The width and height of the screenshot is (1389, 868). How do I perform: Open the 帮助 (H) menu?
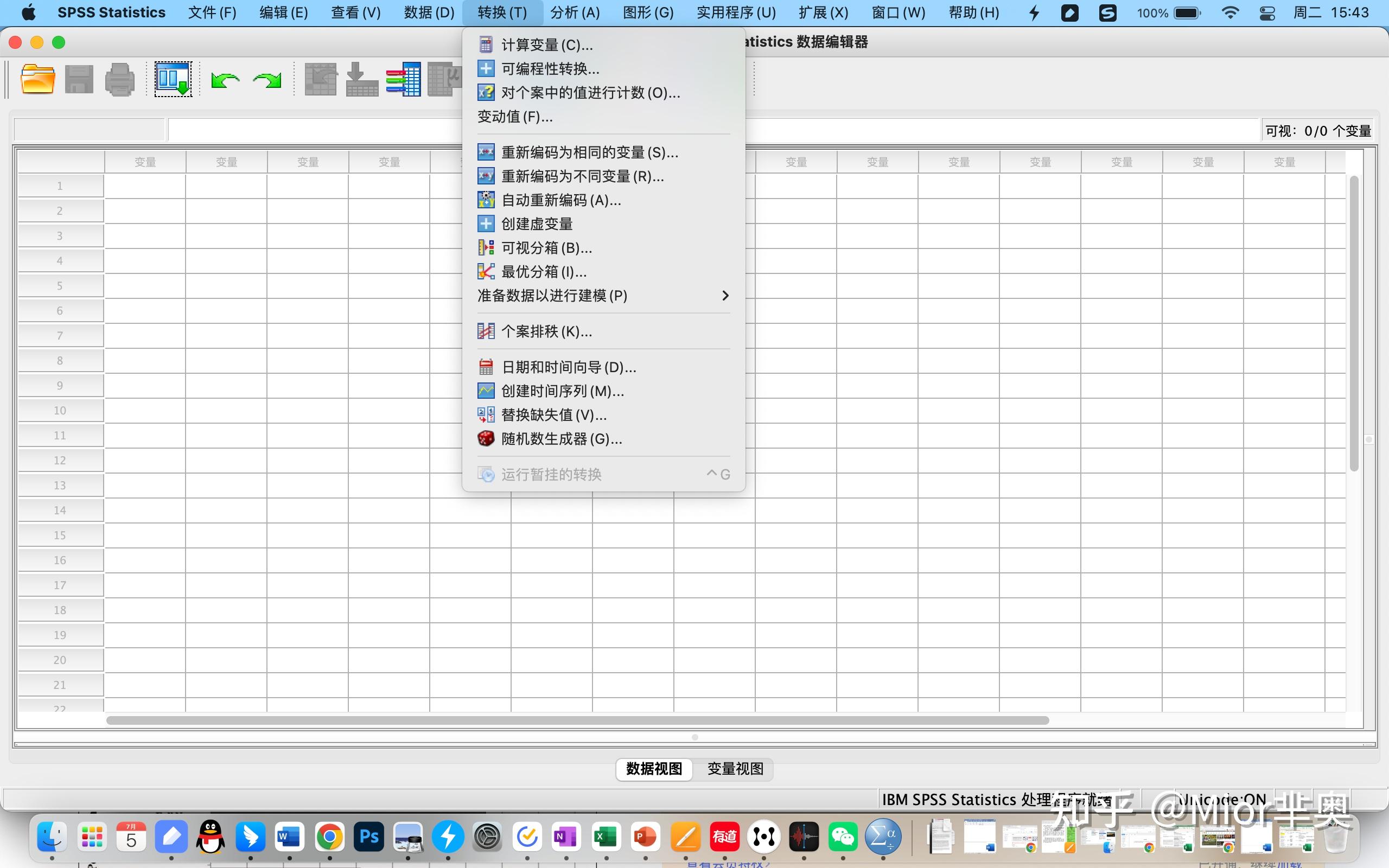click(x=973, y=12)
